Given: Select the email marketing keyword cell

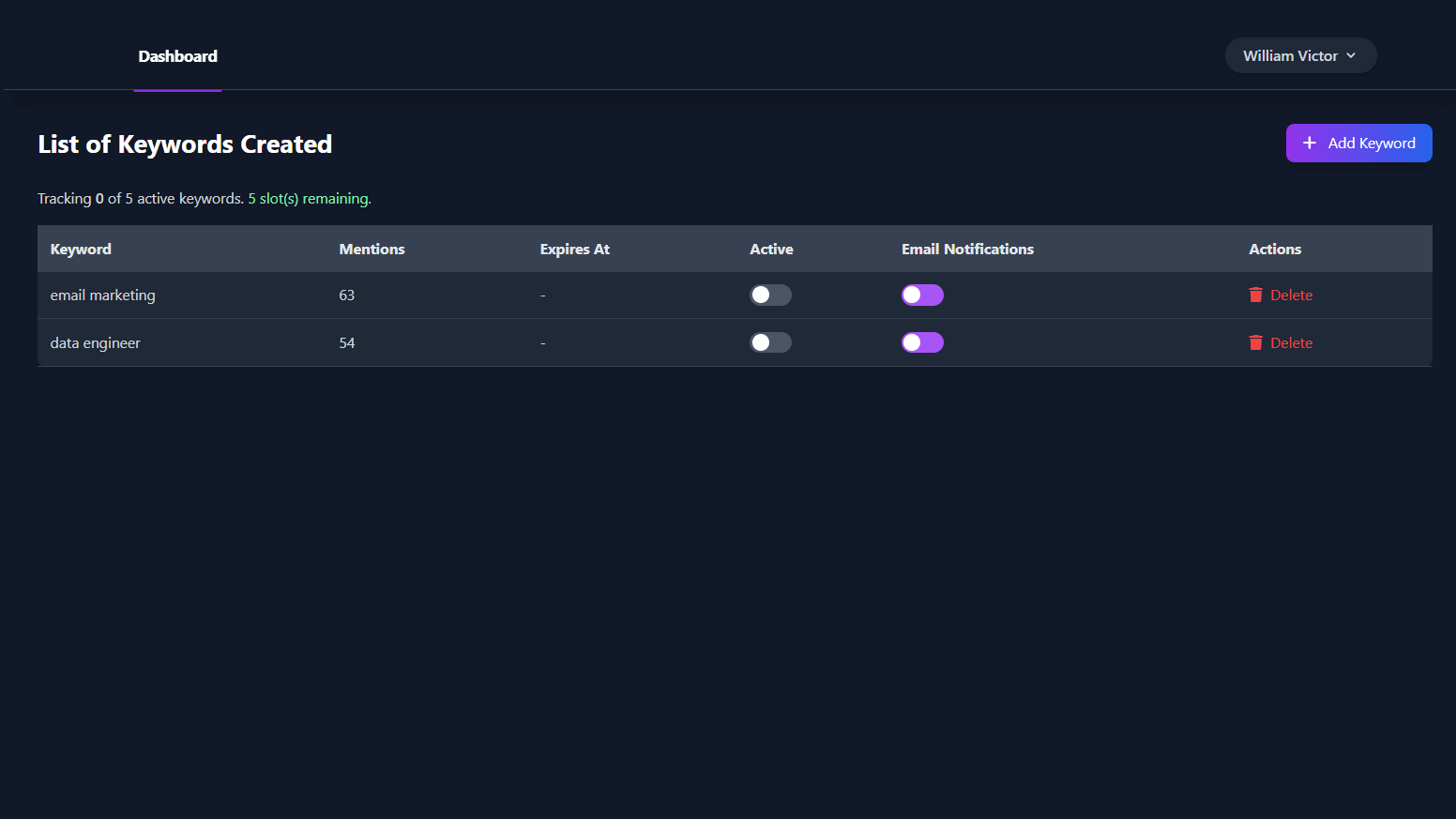Looking at the screenshot, I should click(102, 295).
